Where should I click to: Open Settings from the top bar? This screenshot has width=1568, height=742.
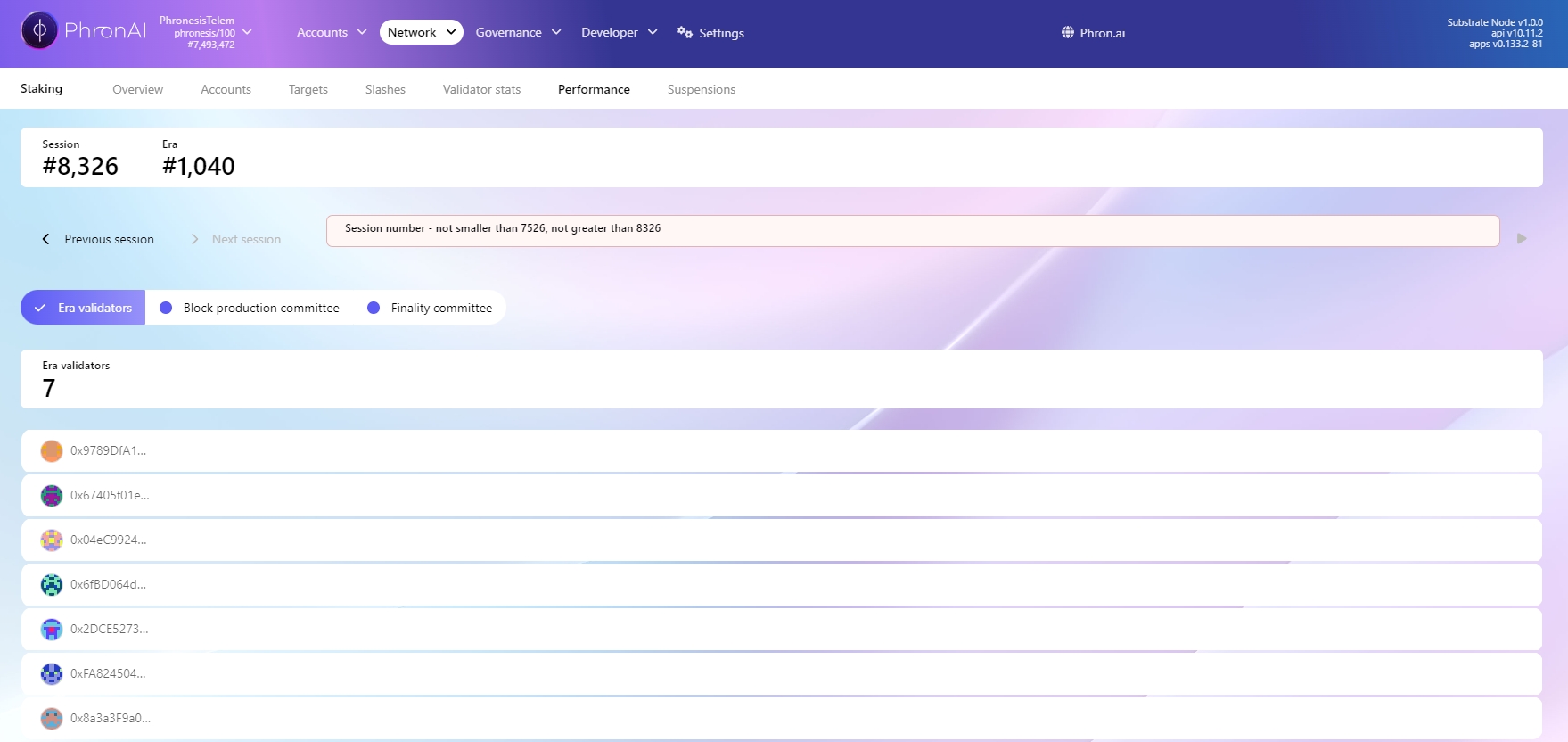click(710, 33)
